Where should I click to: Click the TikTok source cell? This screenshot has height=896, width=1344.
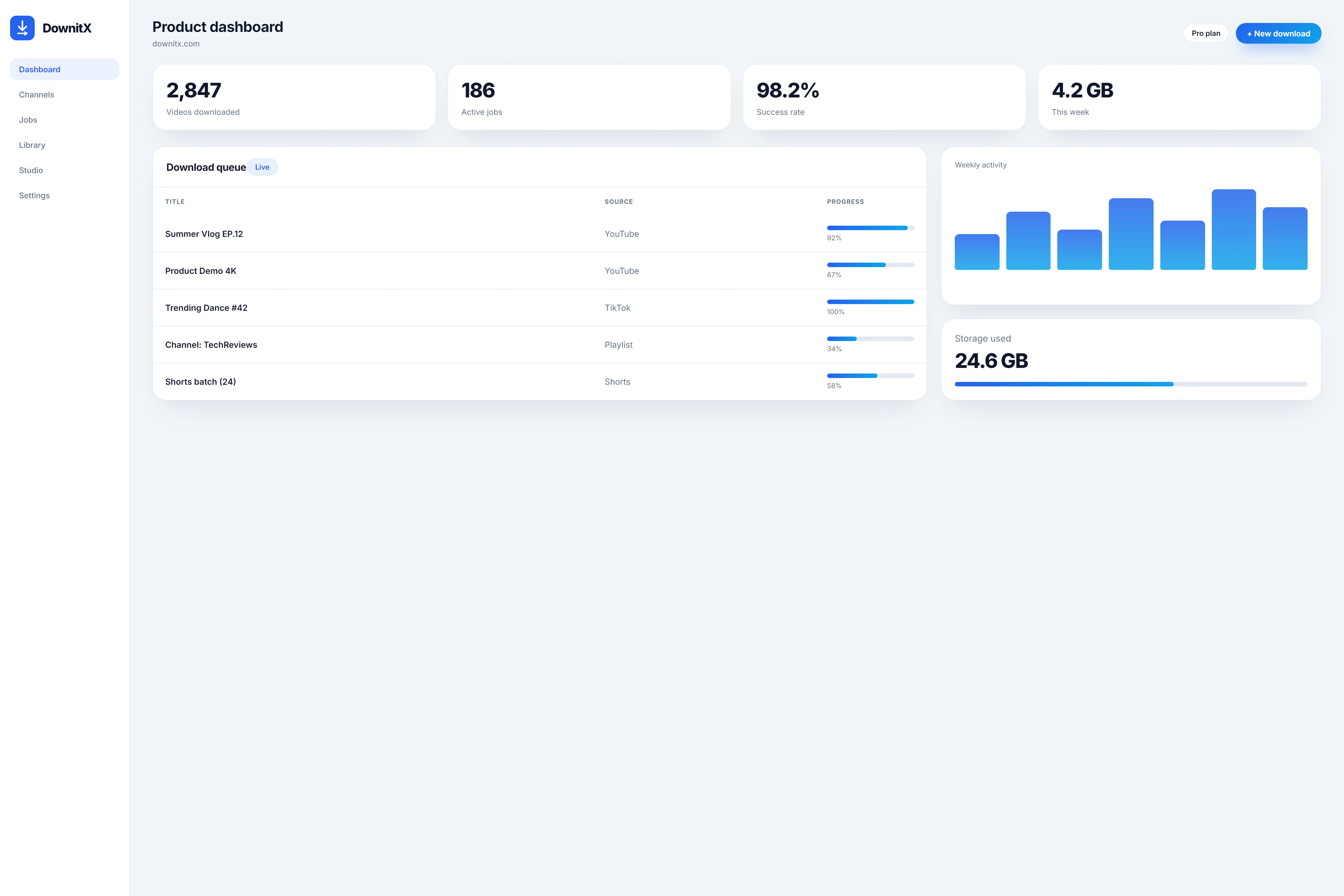(x=617, y=307)
